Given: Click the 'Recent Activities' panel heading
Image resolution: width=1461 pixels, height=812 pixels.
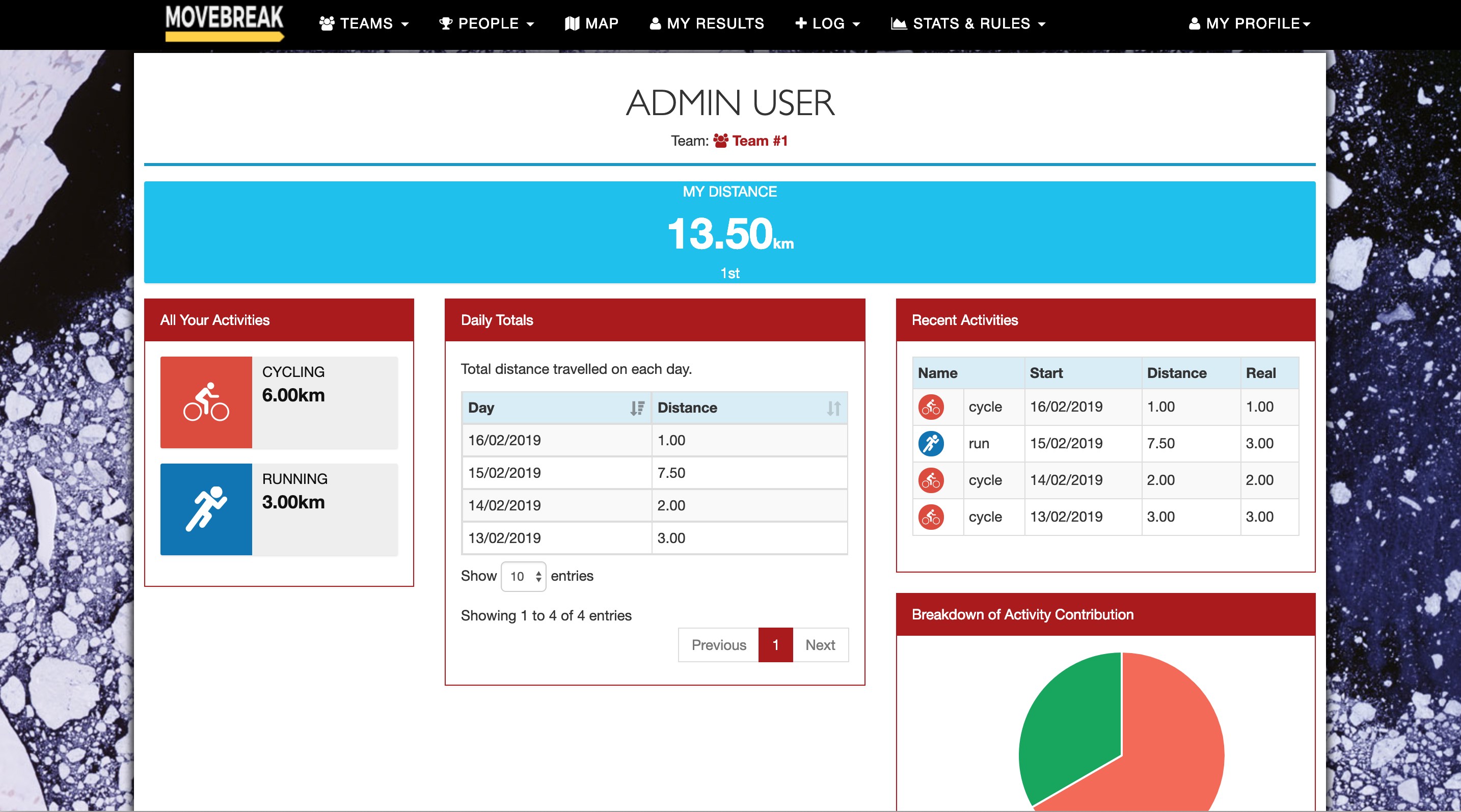Looking at the screenshot, I should click(x=965, y=320).
